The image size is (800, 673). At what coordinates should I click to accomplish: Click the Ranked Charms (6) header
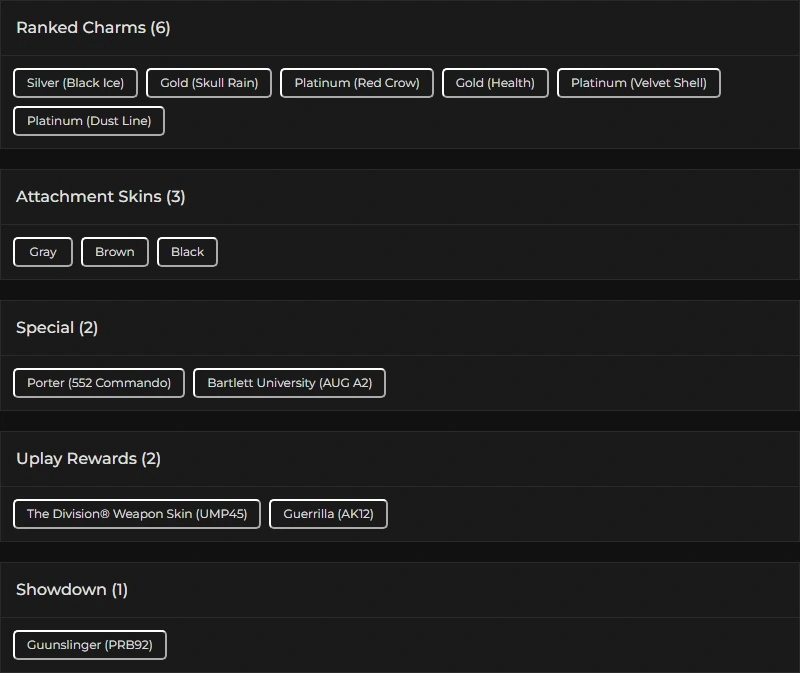(93, 28)
